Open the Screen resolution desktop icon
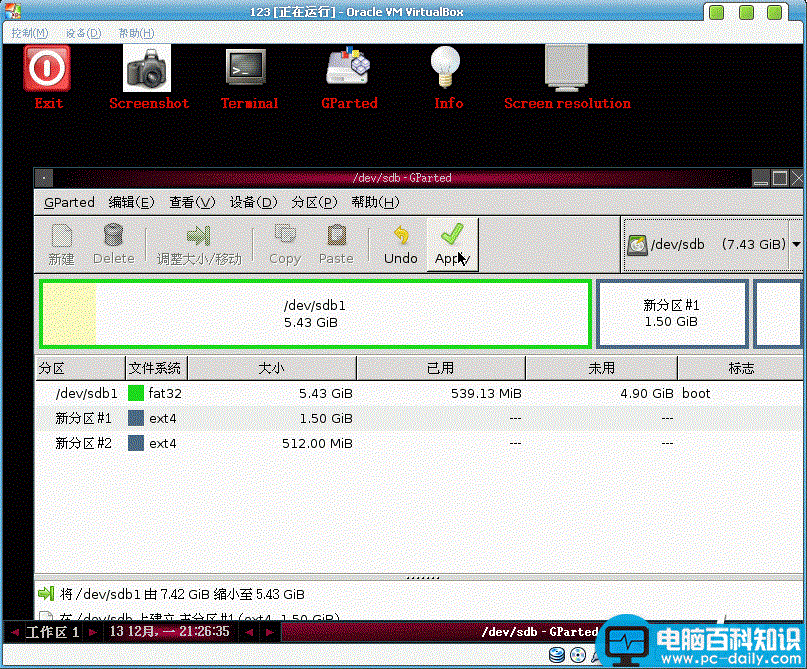Screen dimensions: 807x669 [x=566, y=69]
